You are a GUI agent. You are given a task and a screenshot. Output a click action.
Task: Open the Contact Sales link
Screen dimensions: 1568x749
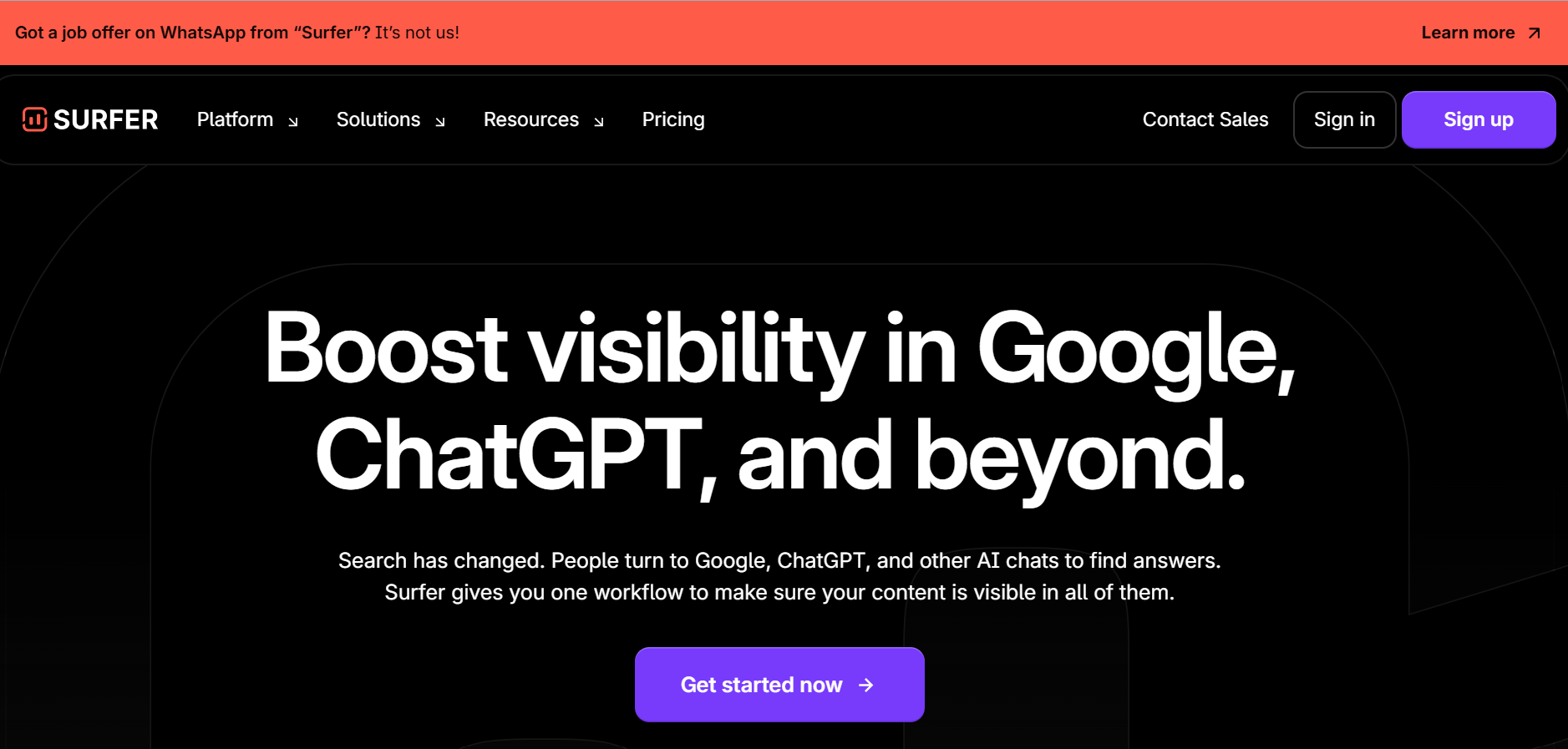click(1205, 119)
